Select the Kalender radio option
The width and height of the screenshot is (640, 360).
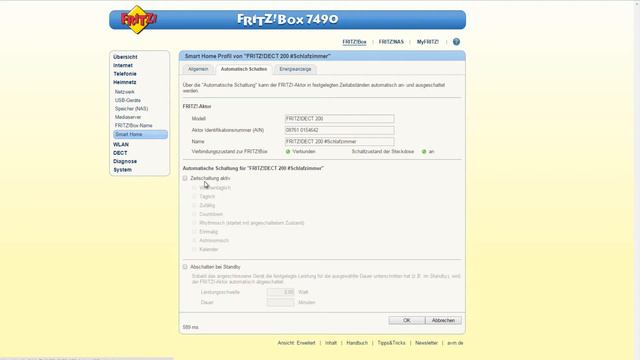pyautogui.click(x=194, y=249)
